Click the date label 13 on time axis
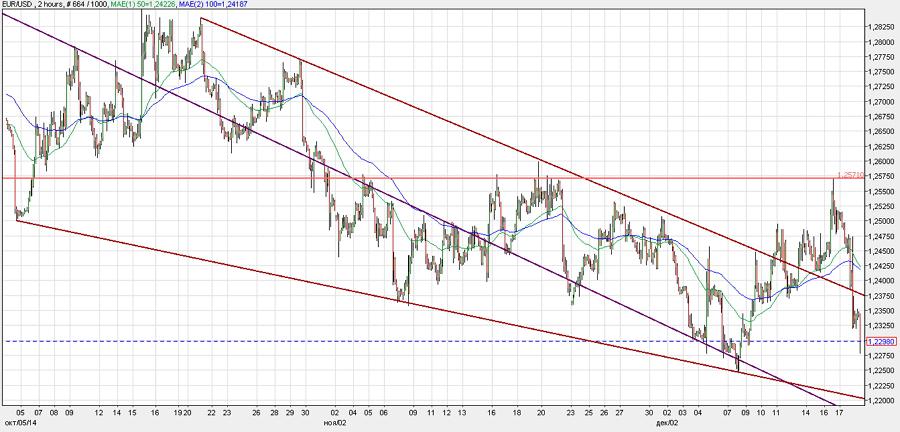The height and width of the screenshot is (432, 900). coord(462,412)
